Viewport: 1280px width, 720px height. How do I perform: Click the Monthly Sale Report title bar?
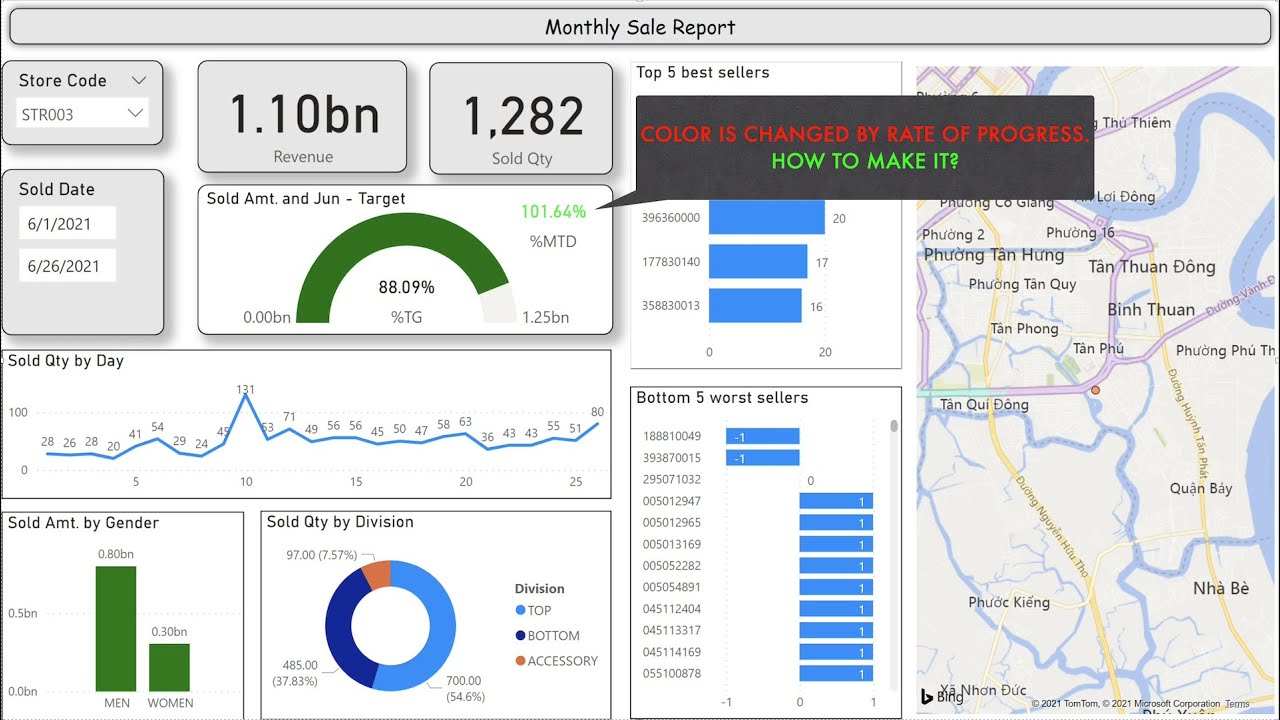click(640, 27)
